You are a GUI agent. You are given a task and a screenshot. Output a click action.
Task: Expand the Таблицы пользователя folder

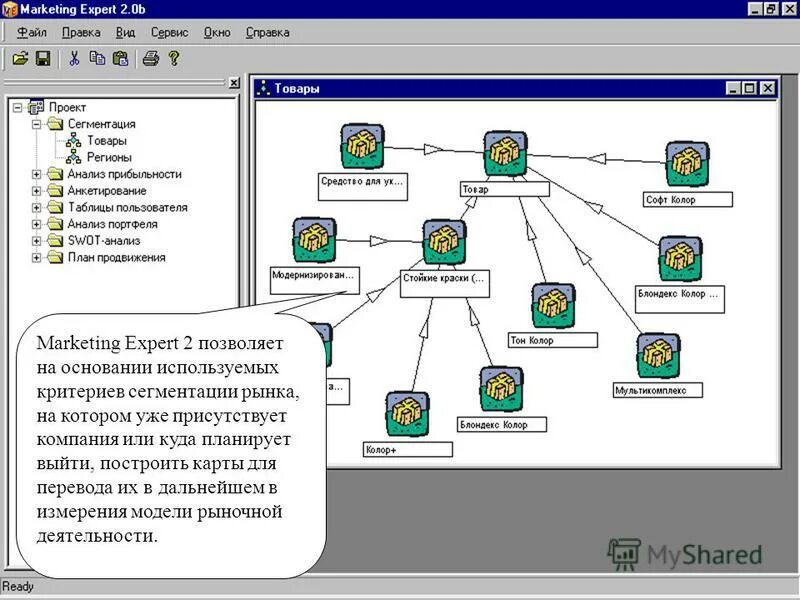pyautogui.click(x=36, y=208)
